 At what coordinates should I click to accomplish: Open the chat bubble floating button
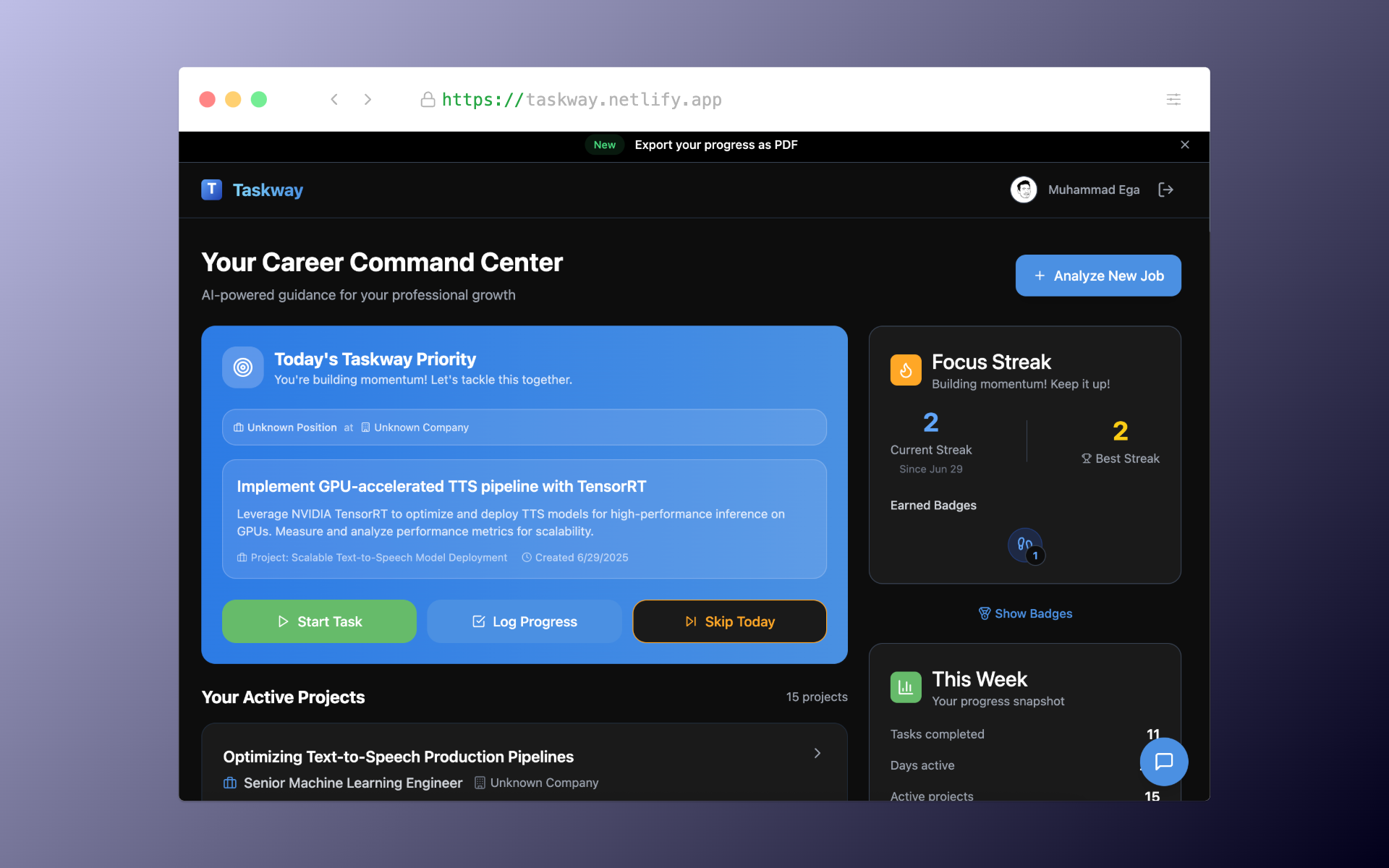click(x=1163, y=762)
